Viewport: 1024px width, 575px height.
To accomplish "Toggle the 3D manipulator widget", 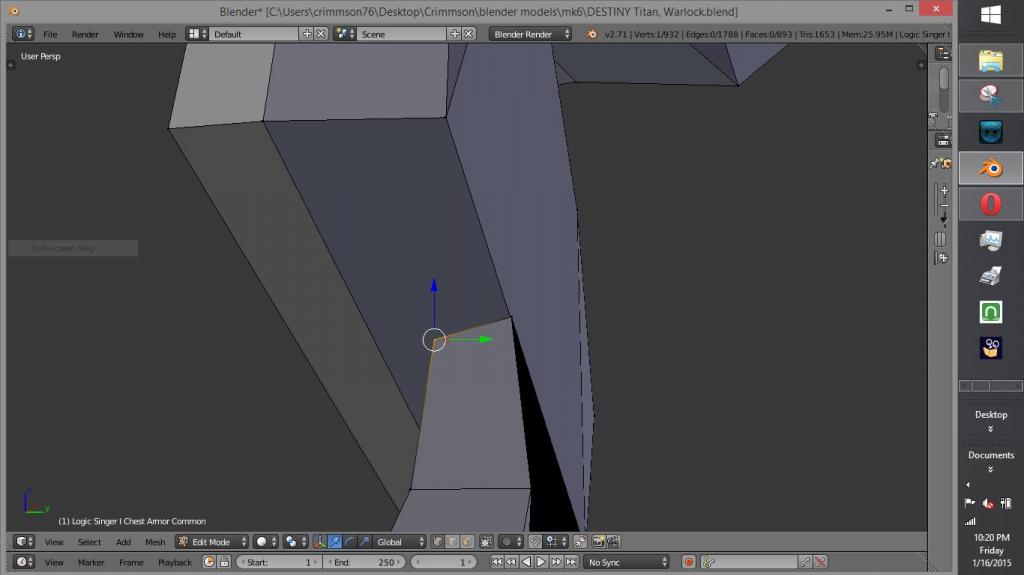I will pos(319,542).
